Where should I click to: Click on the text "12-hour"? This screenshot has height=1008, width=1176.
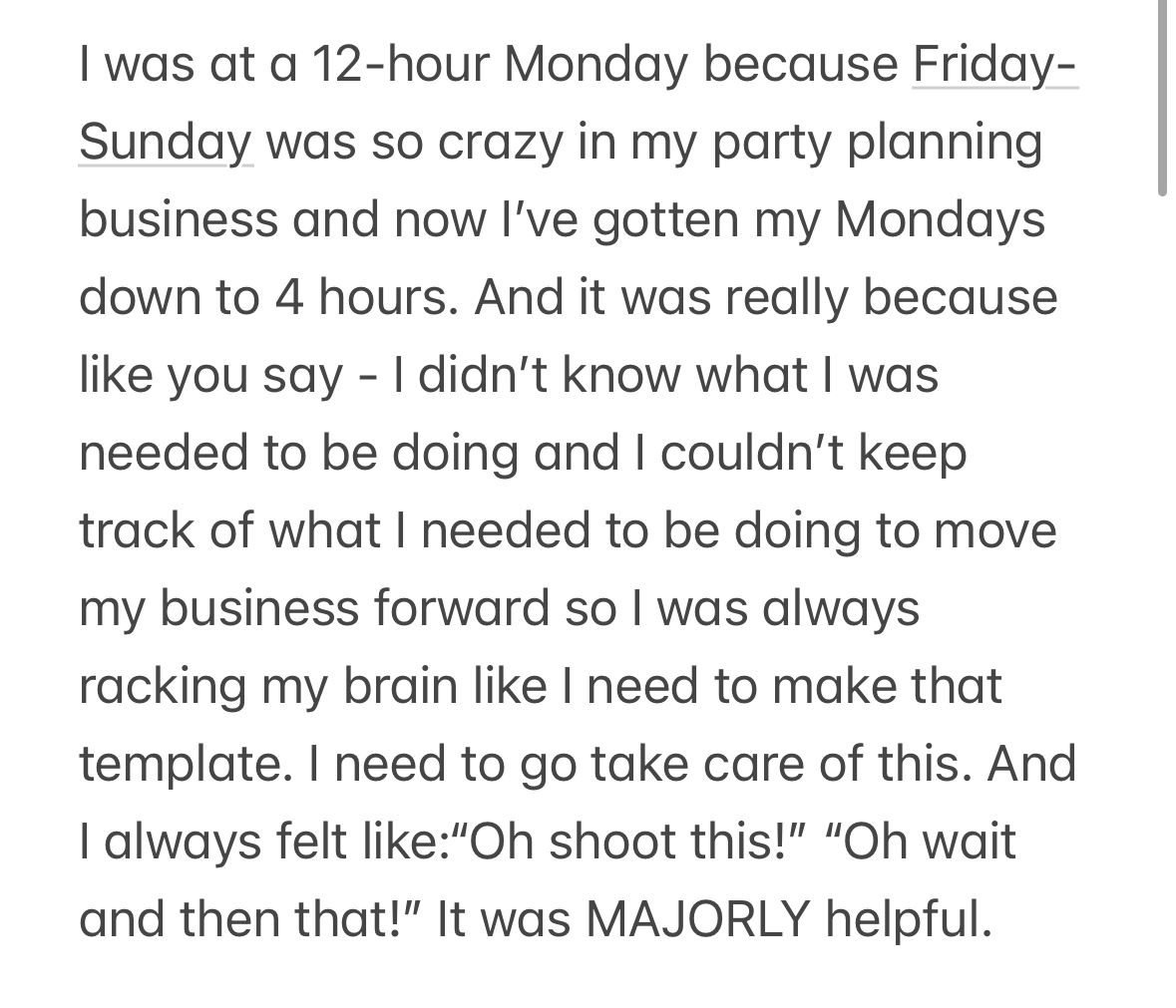400,66
